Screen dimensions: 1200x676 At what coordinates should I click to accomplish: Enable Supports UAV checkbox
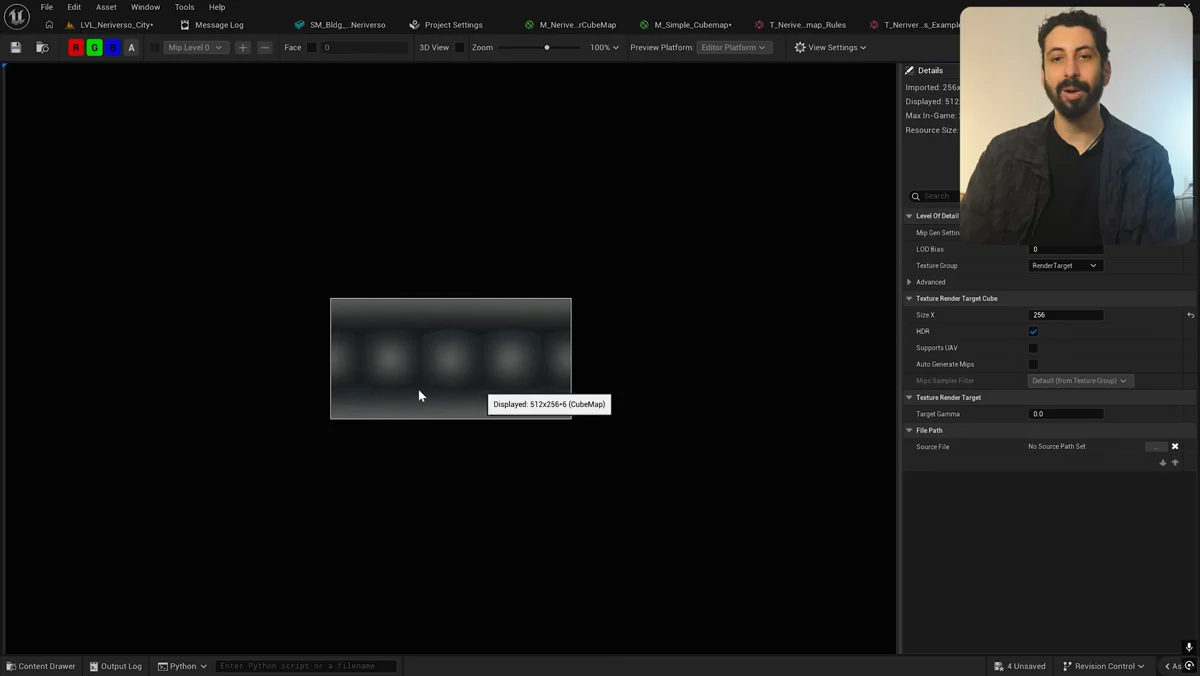(x=1033, y=348)
